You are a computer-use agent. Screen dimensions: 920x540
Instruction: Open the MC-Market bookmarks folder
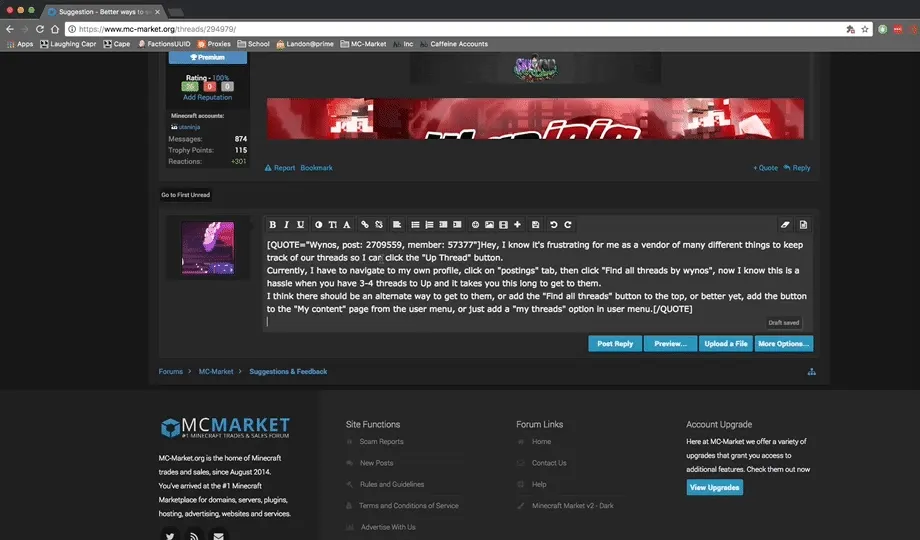coord(363,44)
